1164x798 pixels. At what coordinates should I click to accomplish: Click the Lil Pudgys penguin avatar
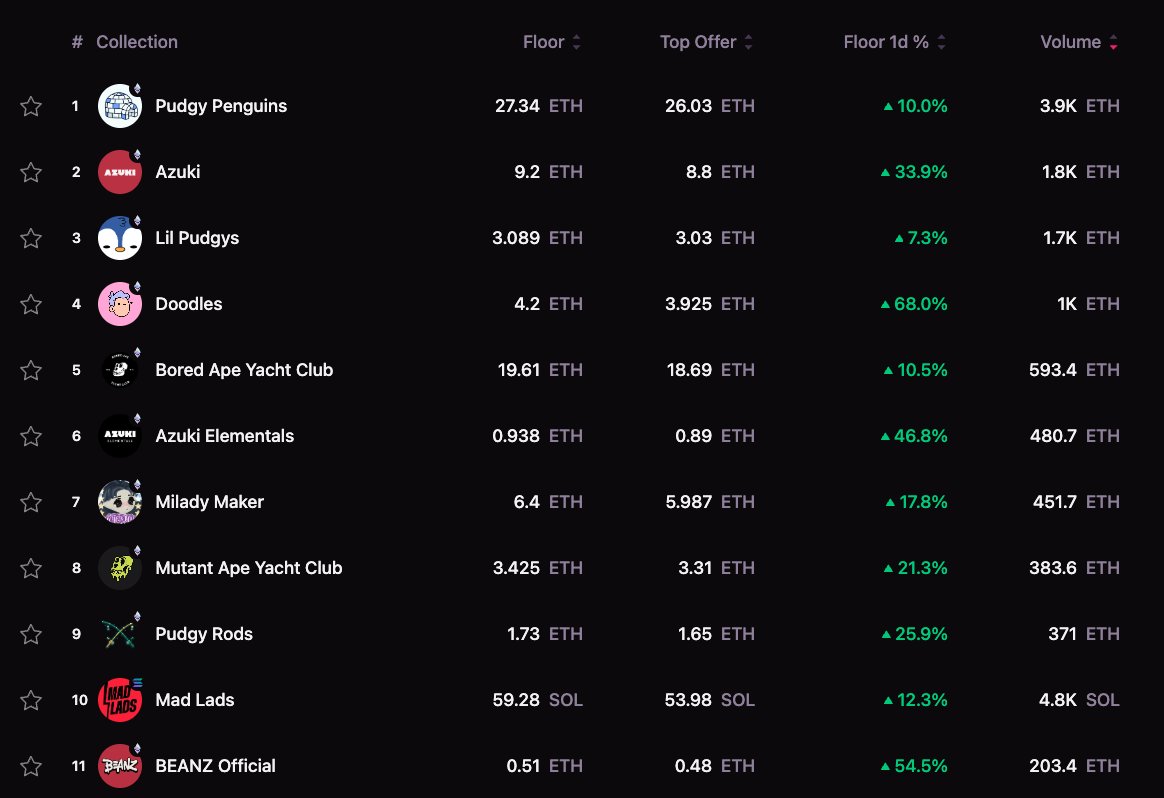pos(120,238)
